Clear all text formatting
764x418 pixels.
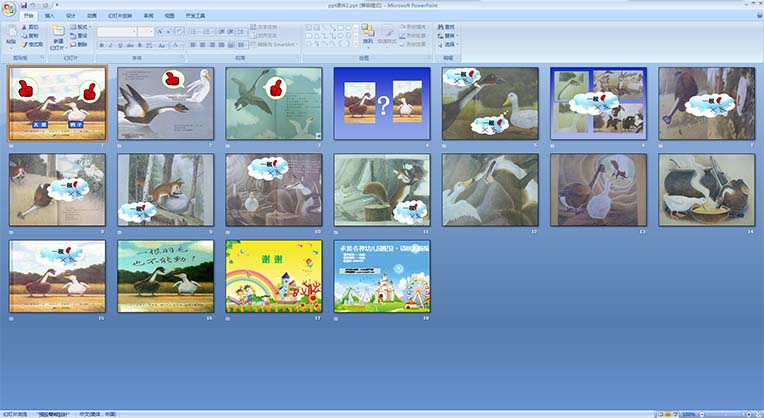pyautogui.click(x=179, y=32)
